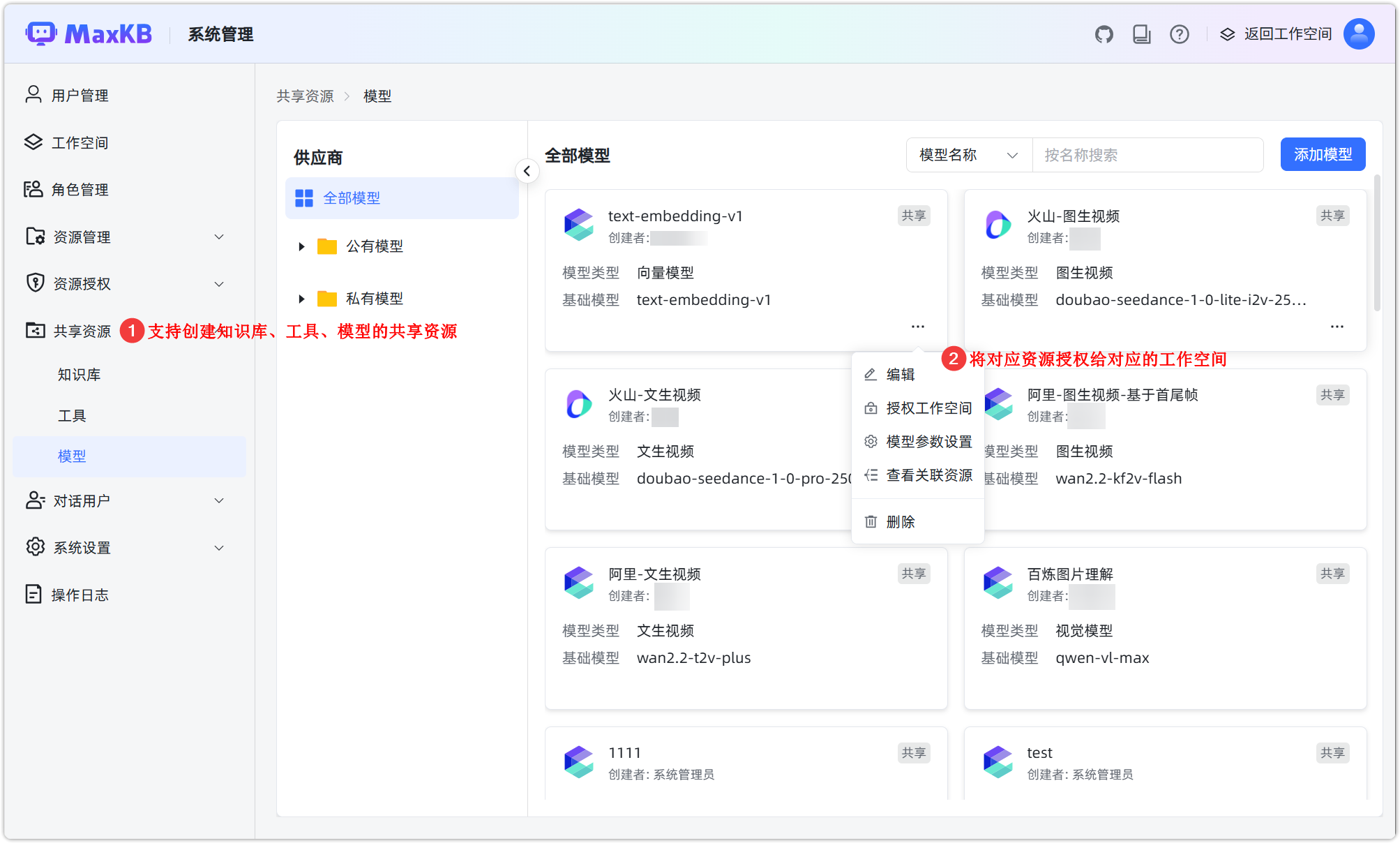Click the 按名称搜索 search field
Screen dimensions: 1400x843
[1147, 155]
